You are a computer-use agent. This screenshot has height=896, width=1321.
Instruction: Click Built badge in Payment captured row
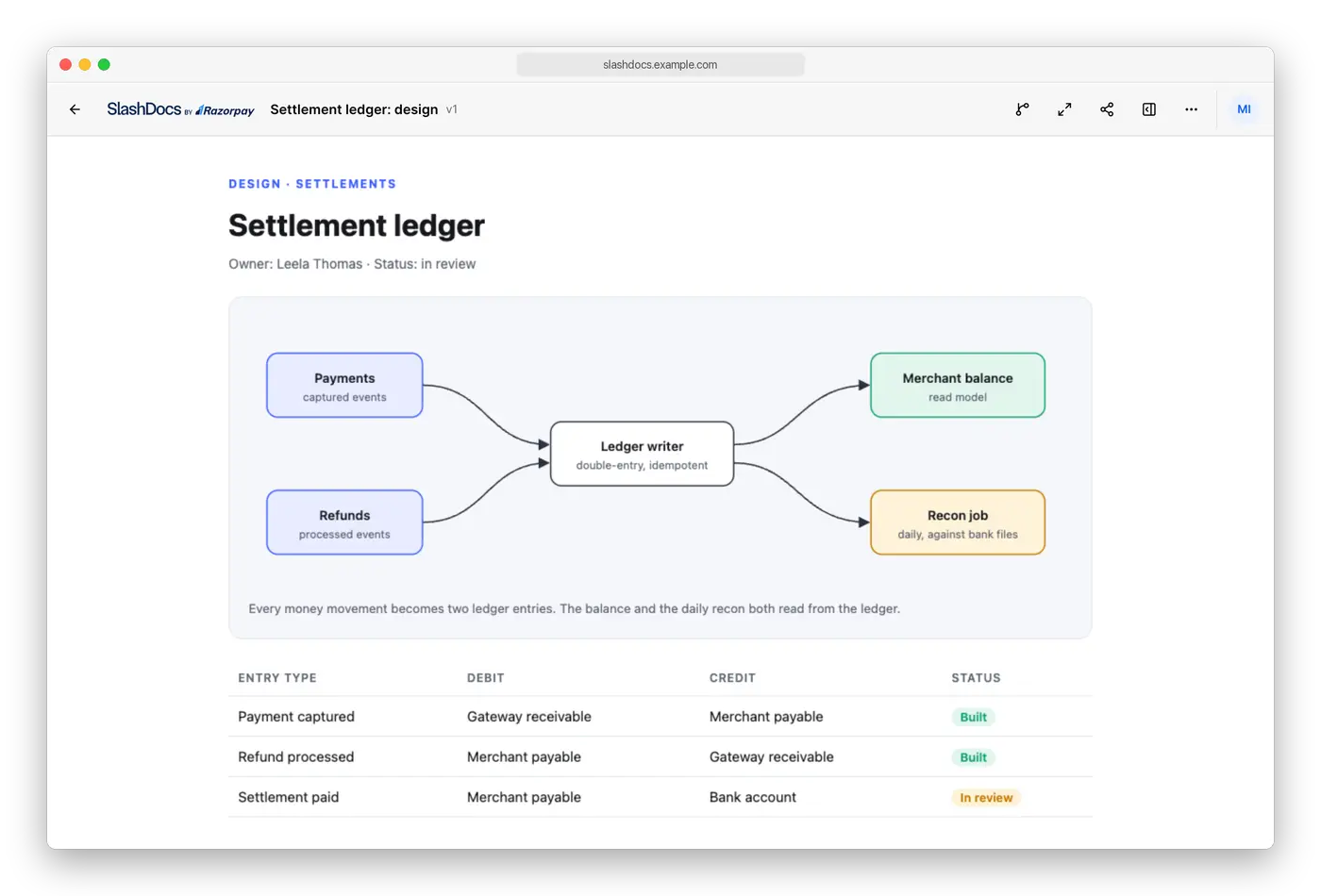(973, 717)
